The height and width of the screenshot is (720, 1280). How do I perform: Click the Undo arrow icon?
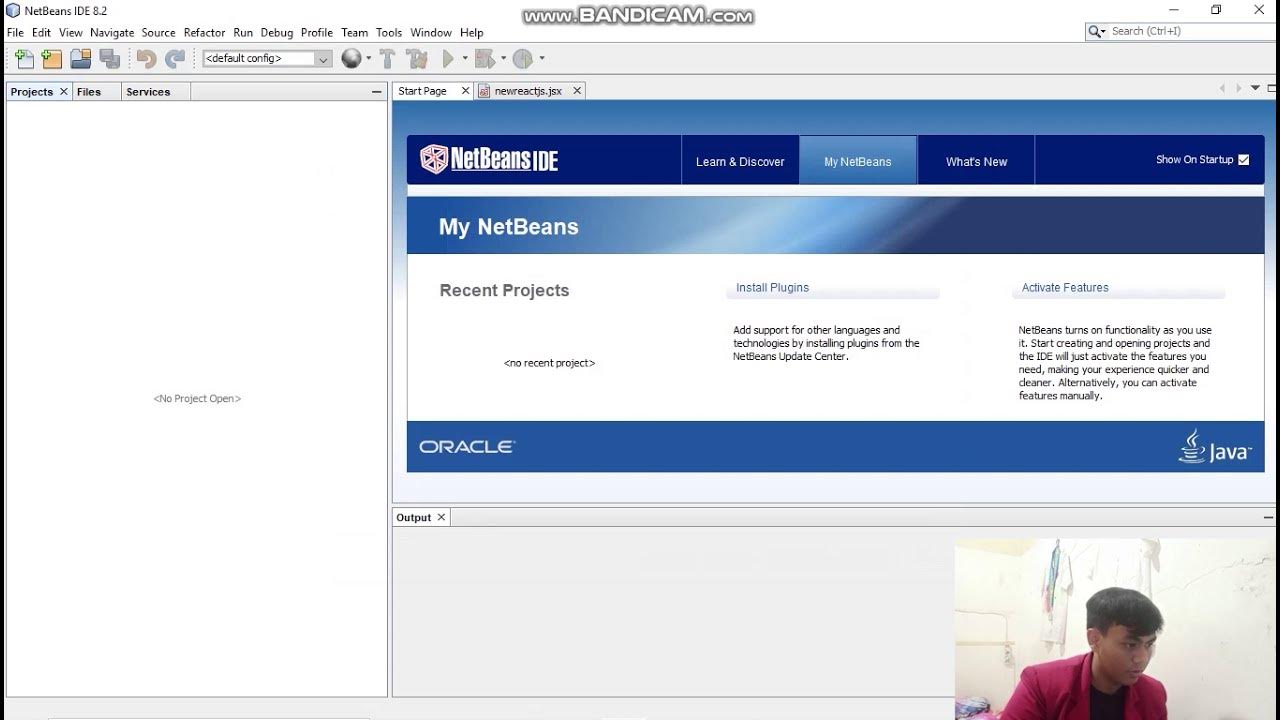(x=146, y=59)
